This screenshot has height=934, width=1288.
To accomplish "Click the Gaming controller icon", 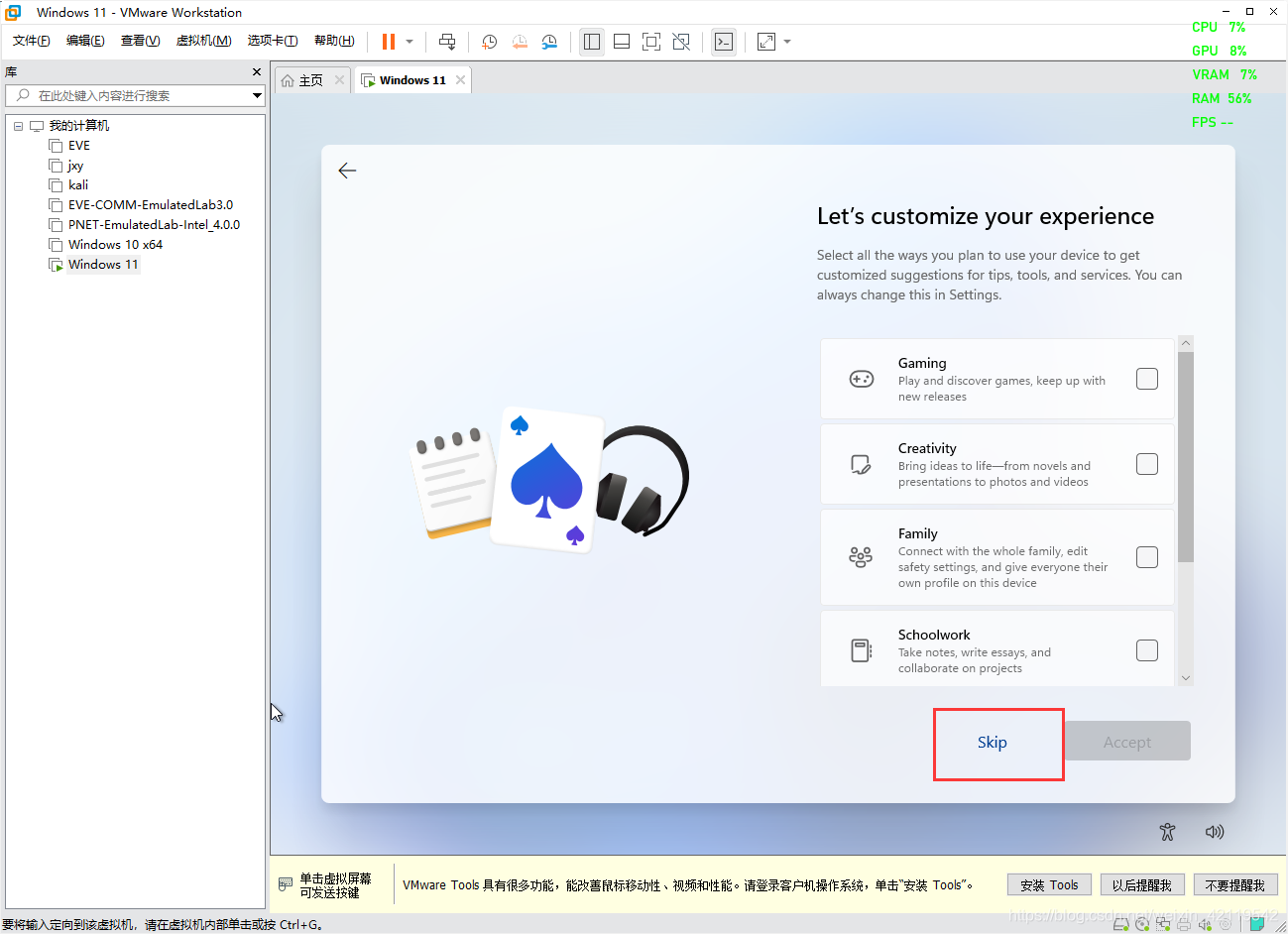I will coord(862,379).
